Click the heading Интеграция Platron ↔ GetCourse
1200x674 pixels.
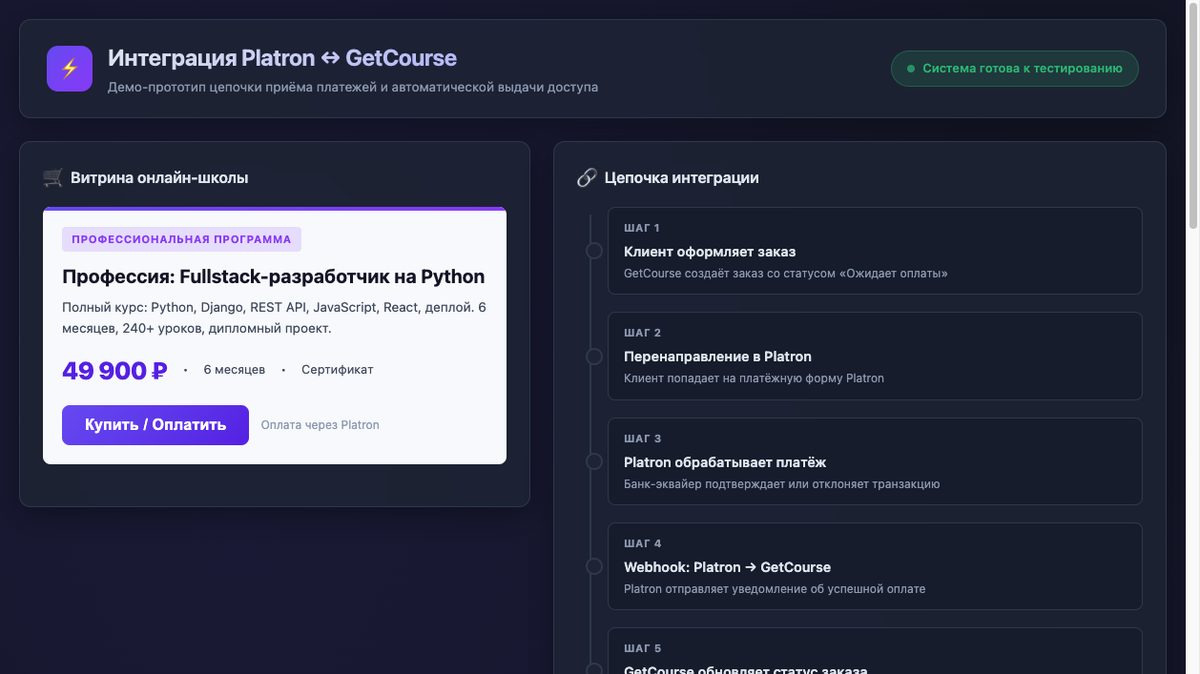[282, 58]
